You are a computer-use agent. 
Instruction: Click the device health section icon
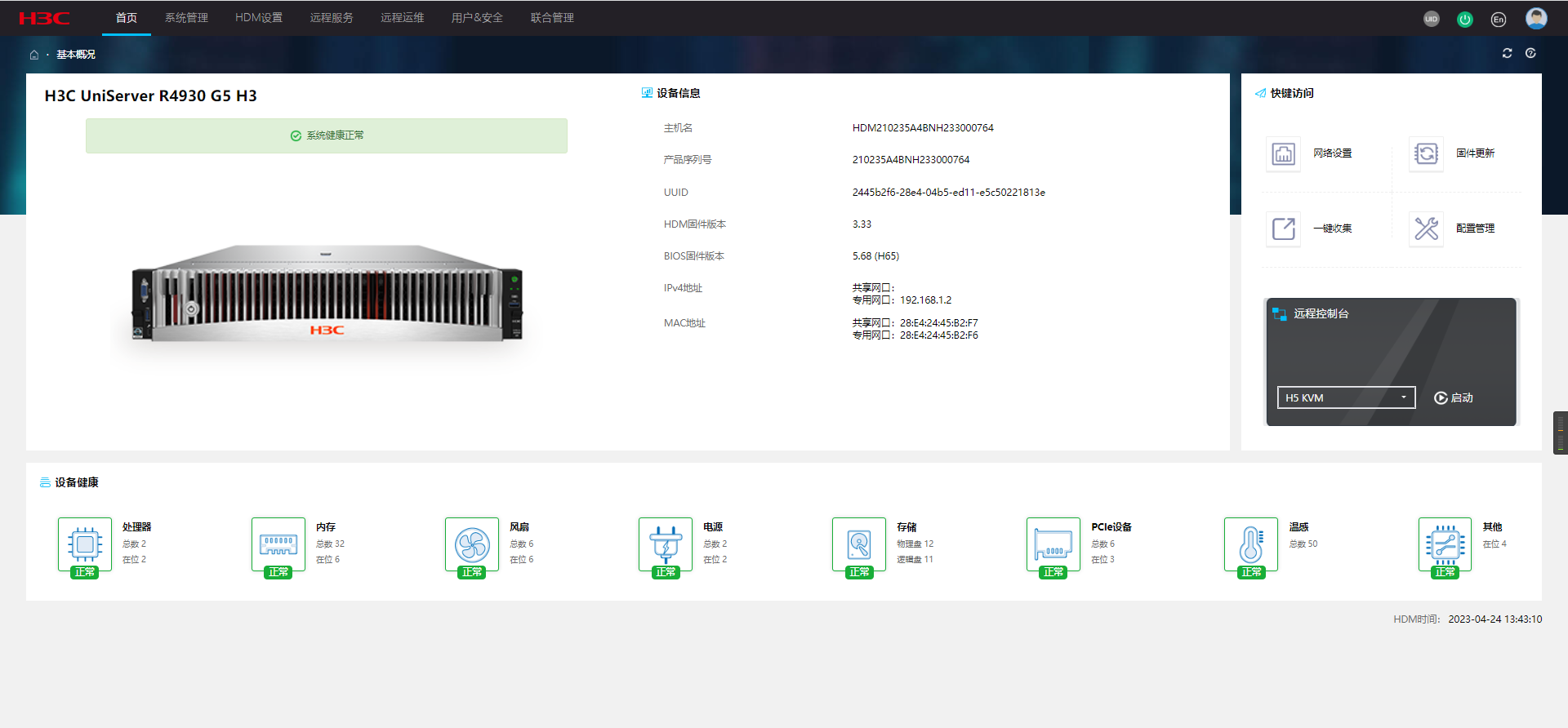pyautogui.click(x=45, y=482)
